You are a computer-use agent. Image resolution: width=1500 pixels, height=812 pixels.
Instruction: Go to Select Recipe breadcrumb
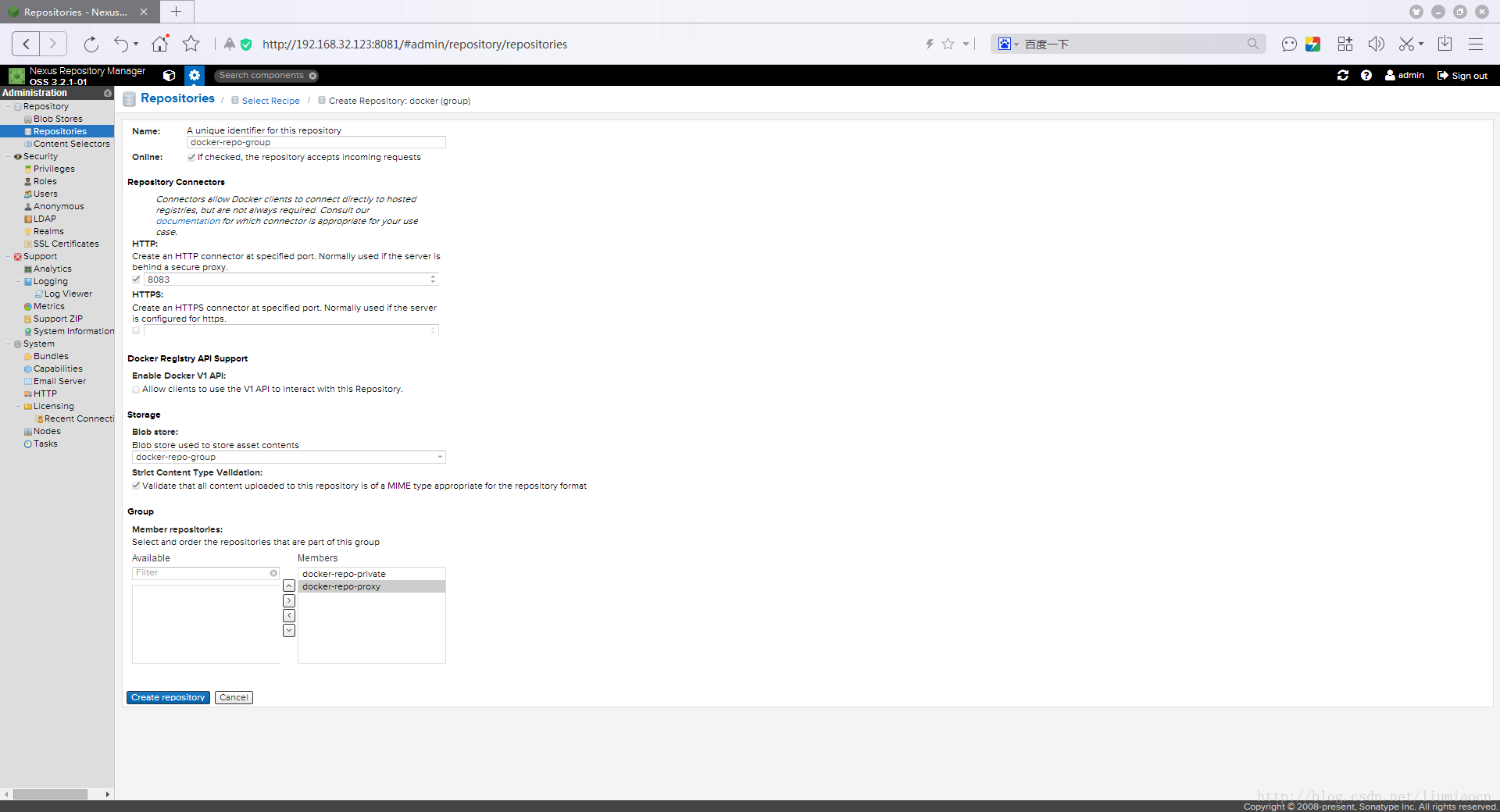pyautogui.click(x=270, y=101)
